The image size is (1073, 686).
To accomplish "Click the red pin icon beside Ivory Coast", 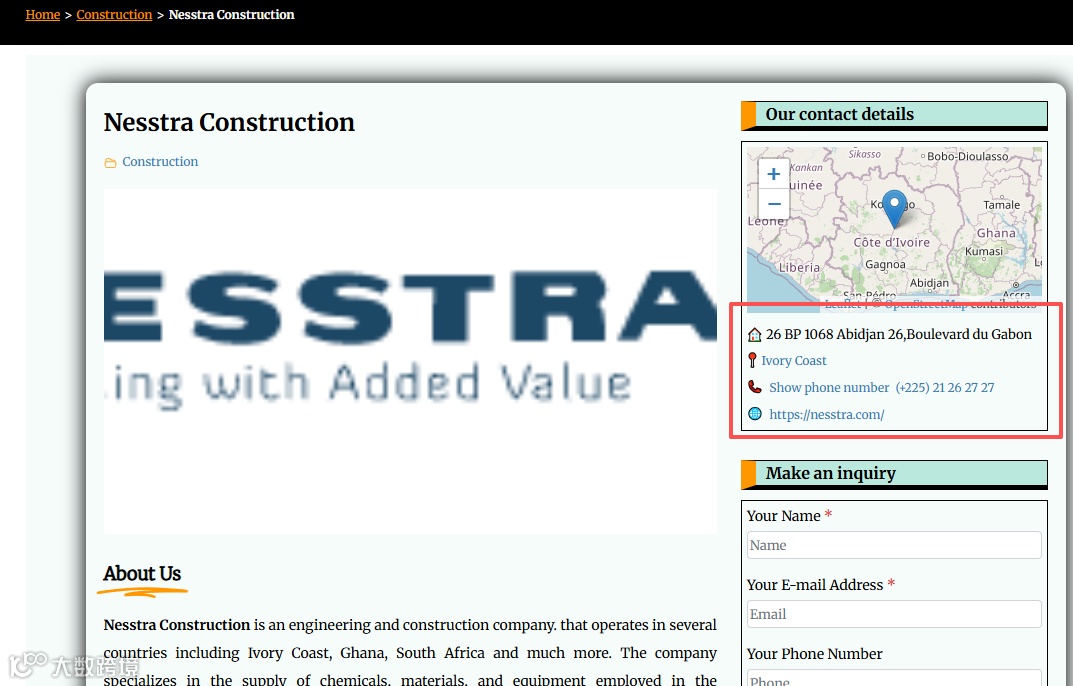I will pyautogui.click(x=752, y=360).
